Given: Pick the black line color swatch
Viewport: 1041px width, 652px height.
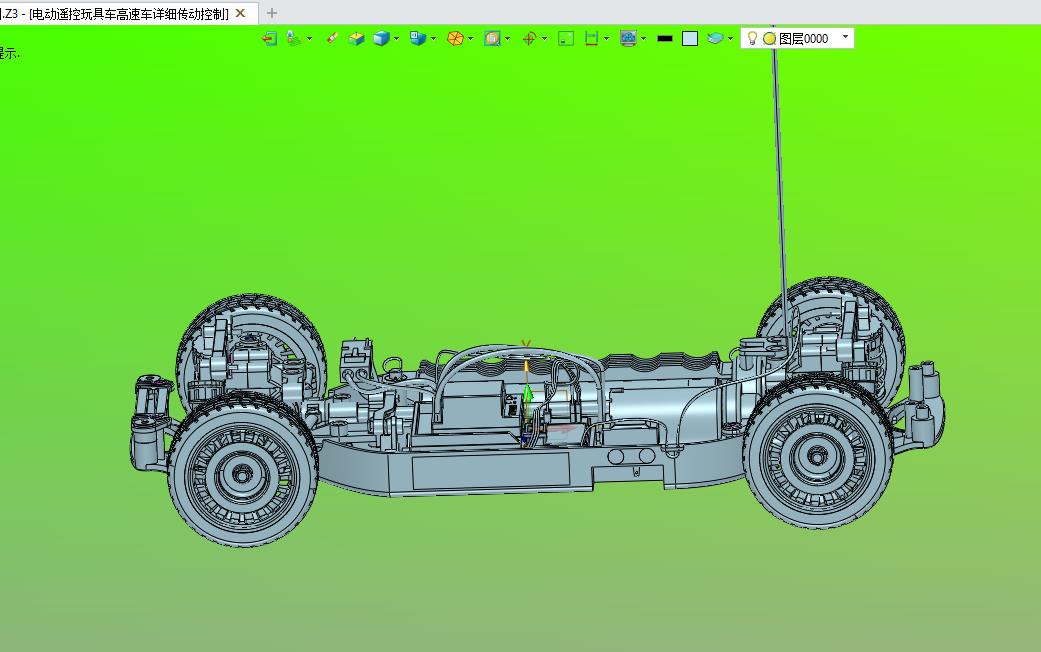Looking at the screenshot, I should pos(665,39).
